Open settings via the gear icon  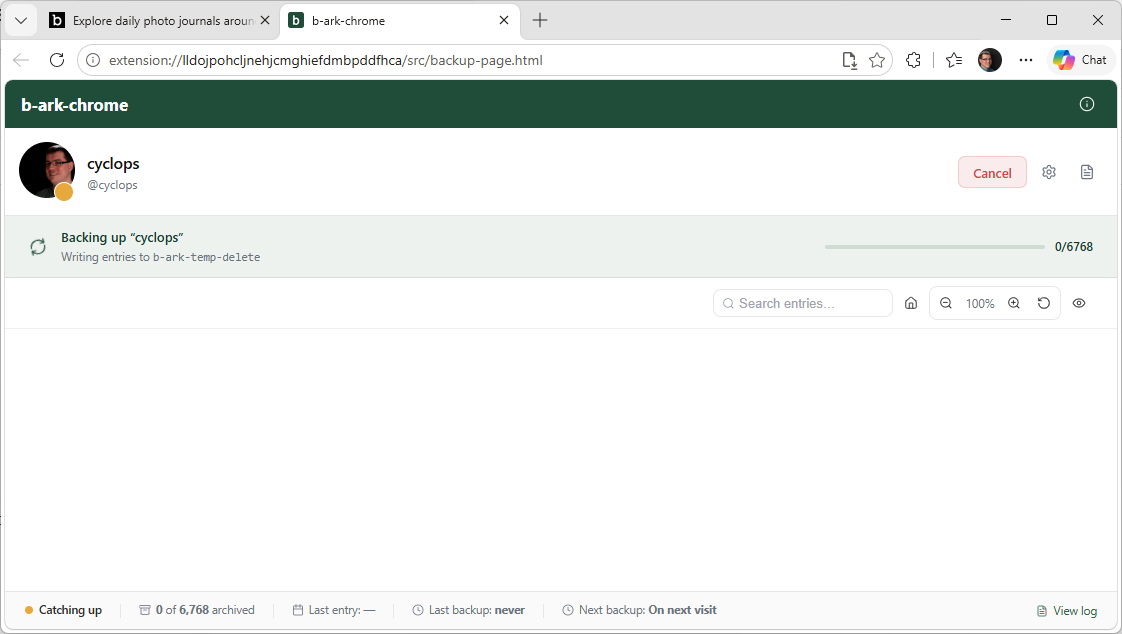click(1049, 172)
